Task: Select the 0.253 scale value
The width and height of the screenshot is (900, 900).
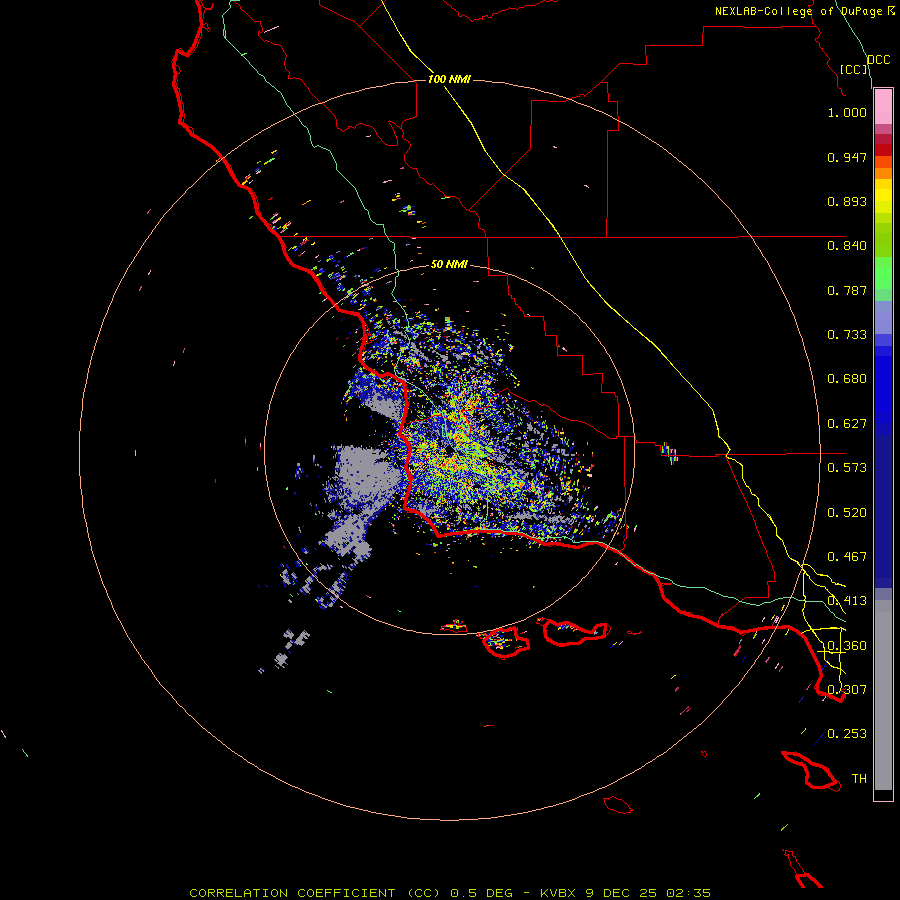Action: [847, 734]
